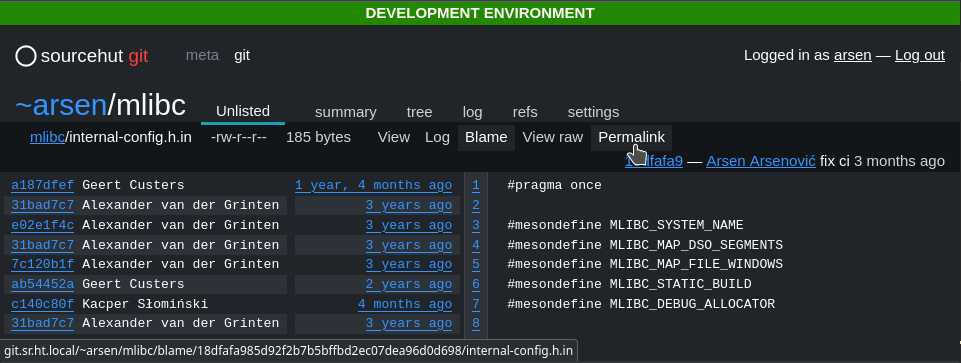The image size is (961, 363).
Task: Switch to the tree tab
Action: tap(419, 112)
